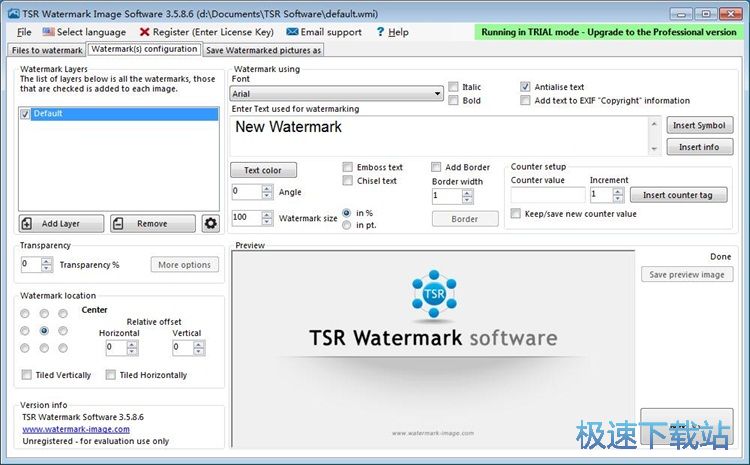This screenshot has height=465, width=750.
Task: Open the Help menu
Action: [x=392, y=32]
